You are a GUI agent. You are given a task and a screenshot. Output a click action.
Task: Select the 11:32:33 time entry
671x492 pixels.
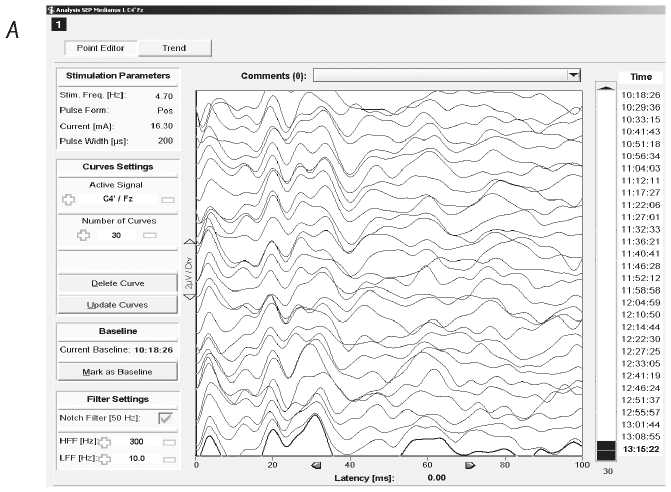pos(641,229)
